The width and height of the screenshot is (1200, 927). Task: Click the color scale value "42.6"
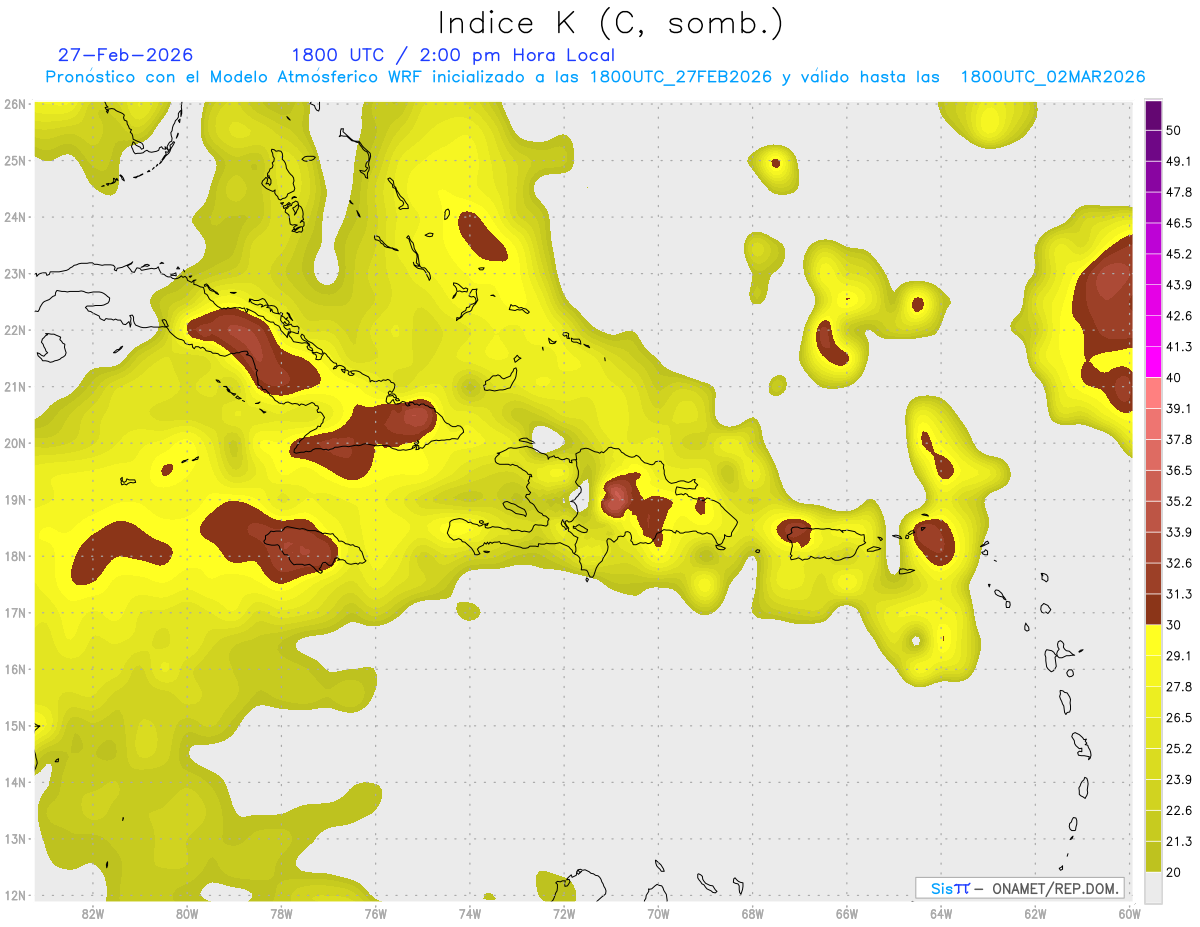[x=1178, y=316]
